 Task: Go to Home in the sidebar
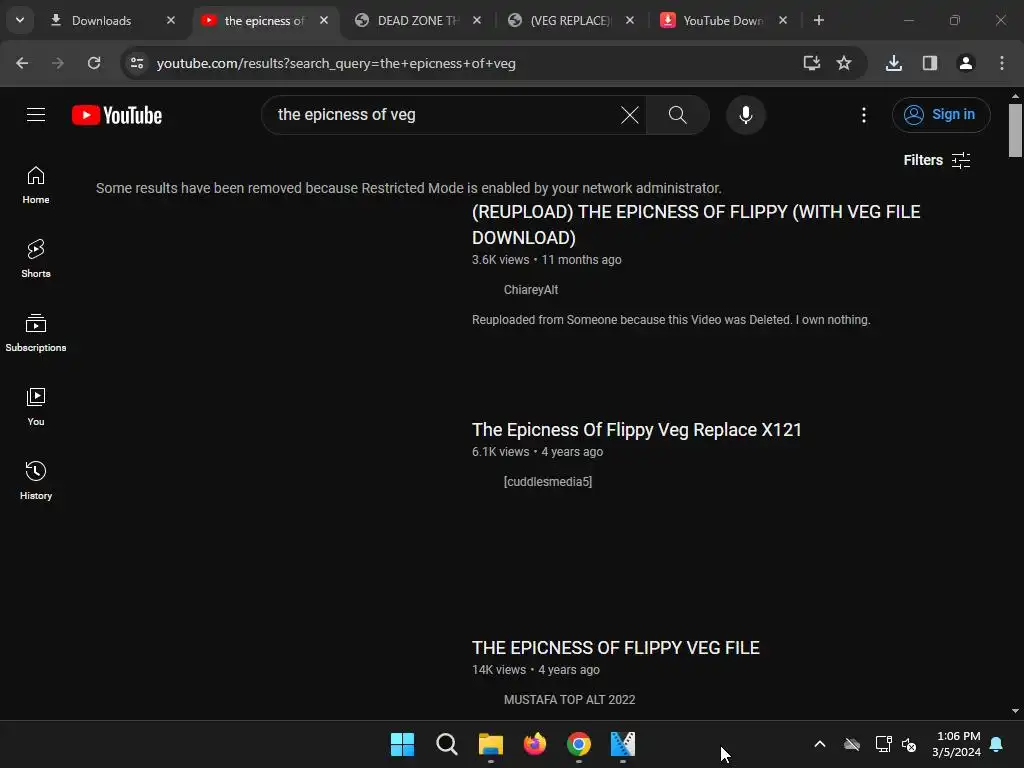tap(36, 185)
